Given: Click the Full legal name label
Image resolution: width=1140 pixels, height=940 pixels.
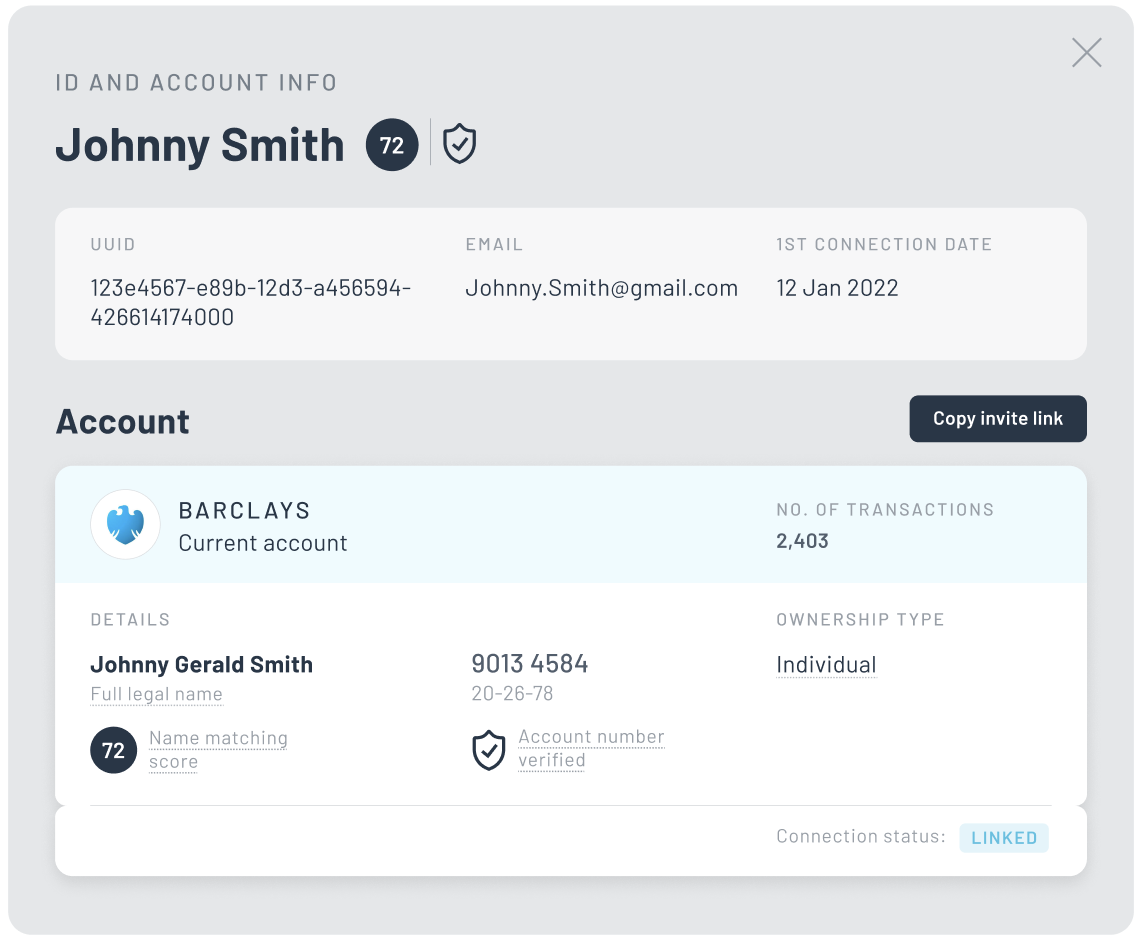Looking at the screenshot, I should pyautogui.click(x=156, y=694).
